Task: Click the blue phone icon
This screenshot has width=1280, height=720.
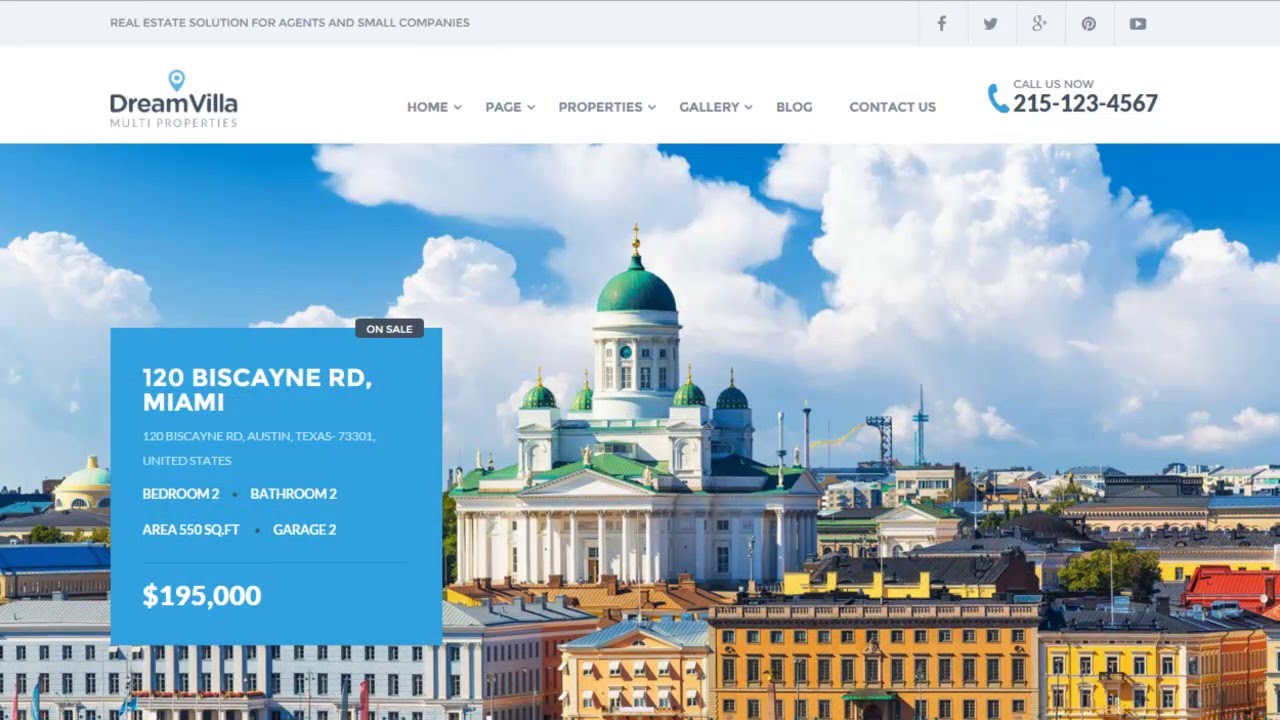Action: pos(998,98)
